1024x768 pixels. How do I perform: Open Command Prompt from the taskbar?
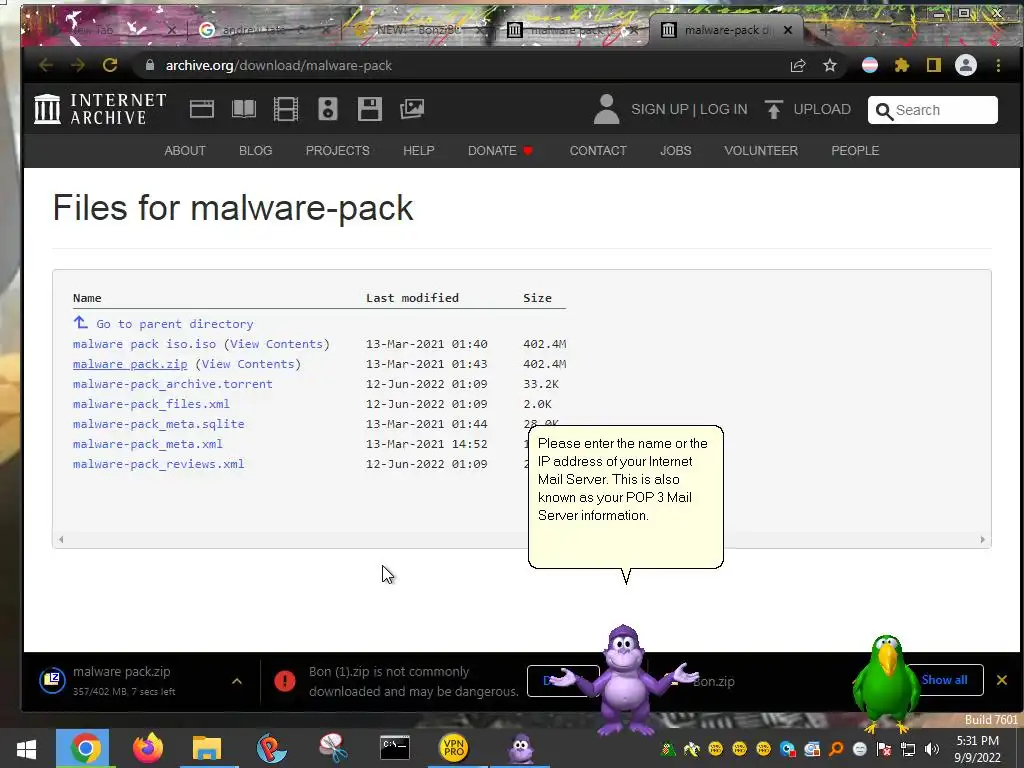tap(395, 748)
